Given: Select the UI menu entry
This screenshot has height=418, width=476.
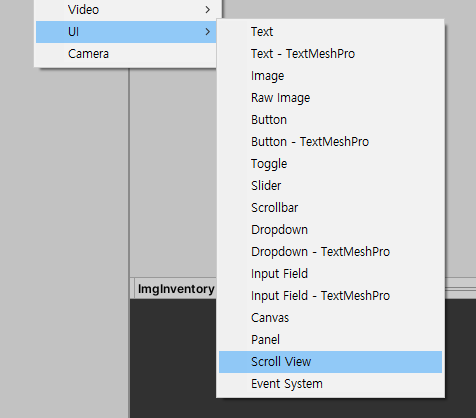Looking at the screenshot, I should pos(126,32).
